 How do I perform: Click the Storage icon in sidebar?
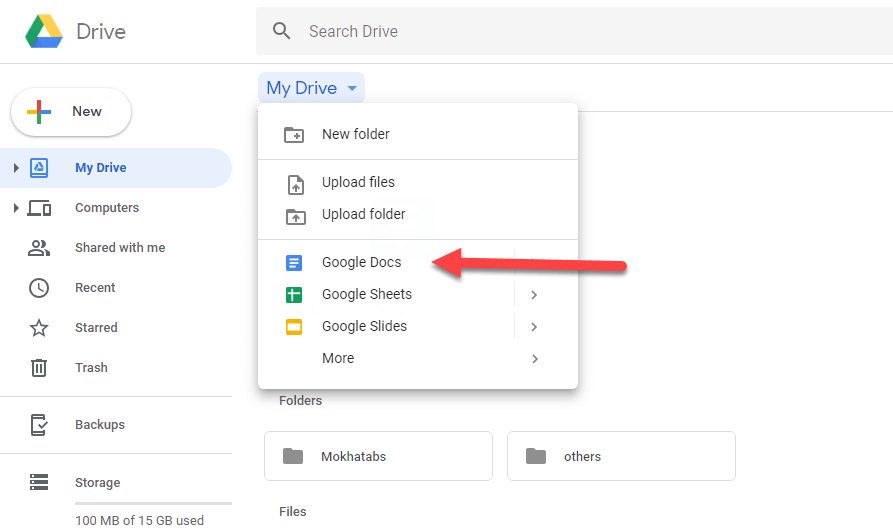[x=39, y=483]
